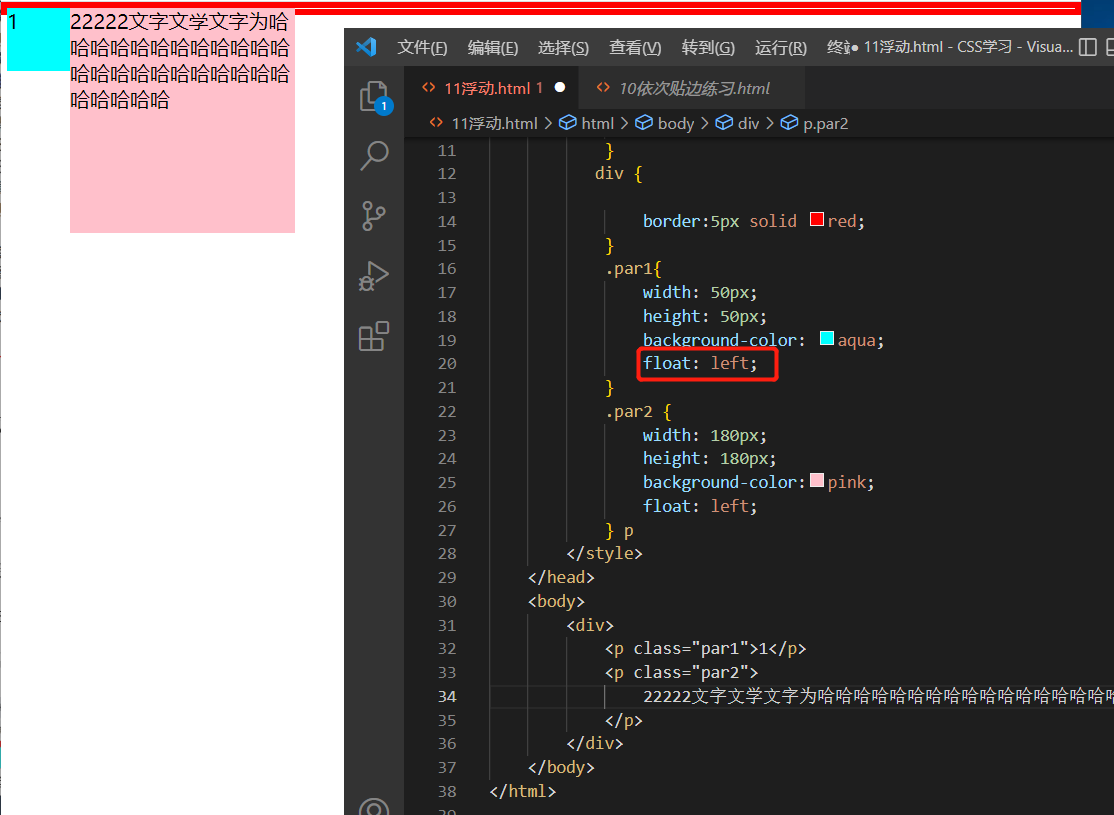Open the Search view in activity bar
Viewport: 1114px width, 815px height.
374,156
